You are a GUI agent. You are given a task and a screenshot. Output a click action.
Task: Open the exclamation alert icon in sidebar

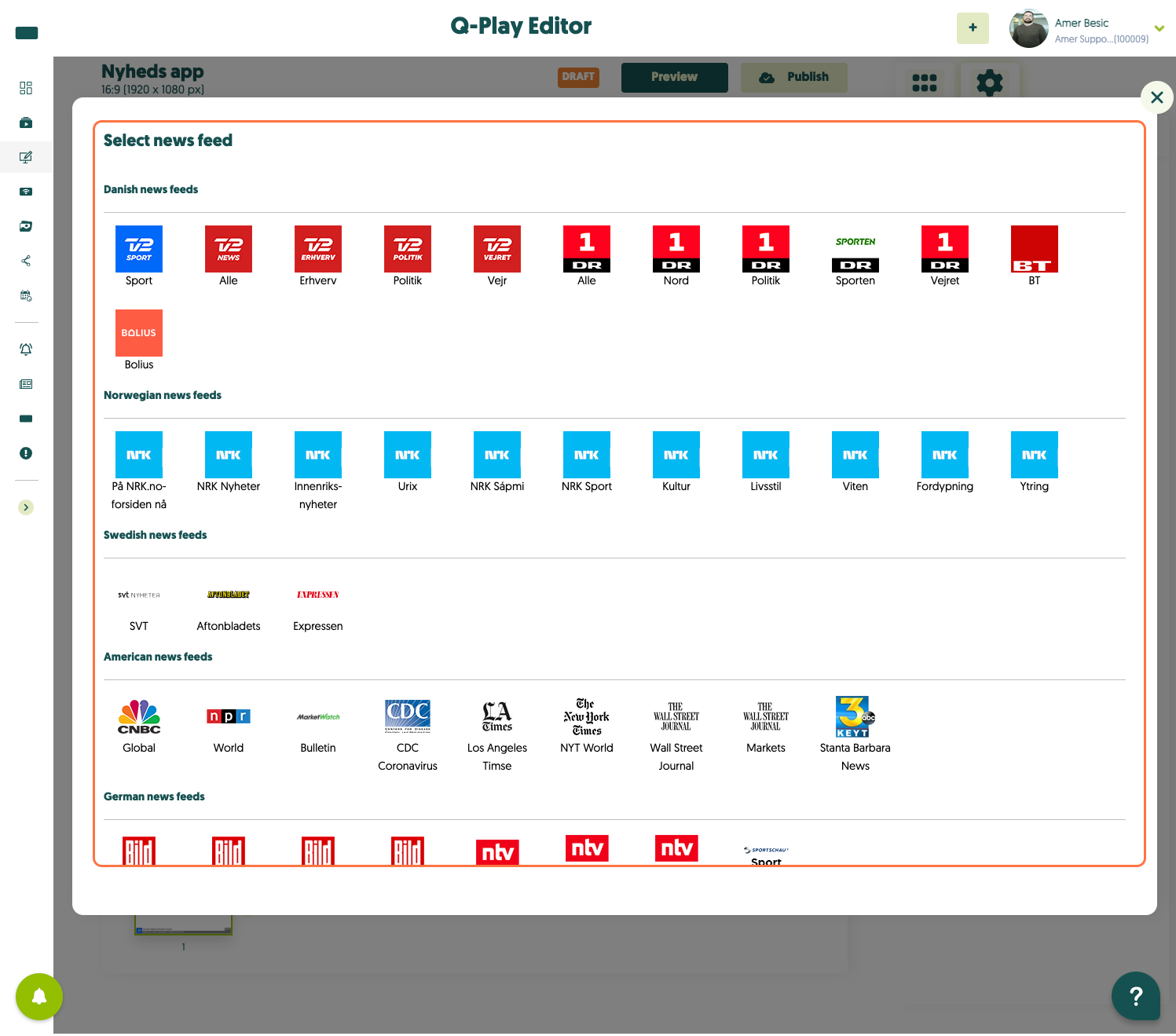tap(26, 453)
